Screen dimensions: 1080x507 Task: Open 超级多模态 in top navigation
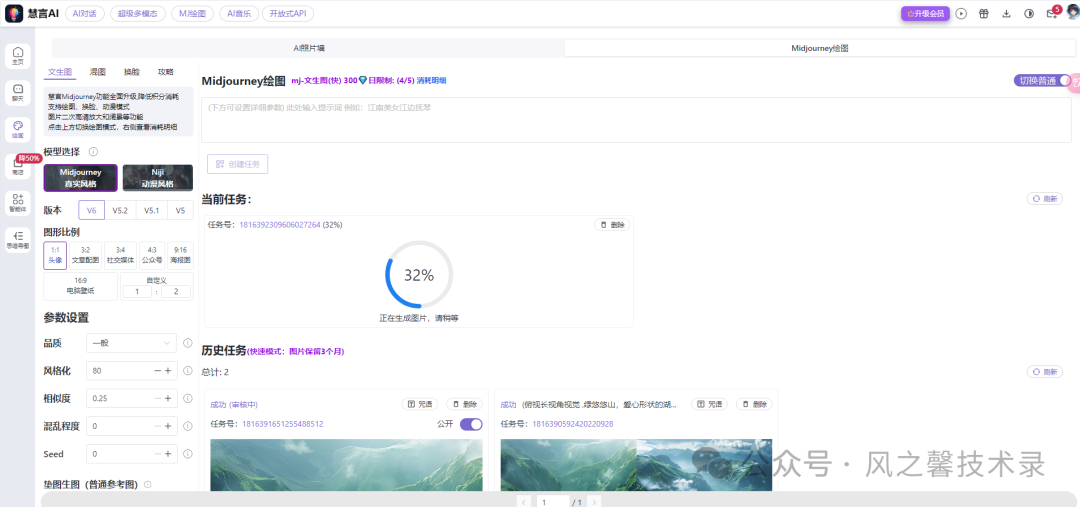pos(138,13)
